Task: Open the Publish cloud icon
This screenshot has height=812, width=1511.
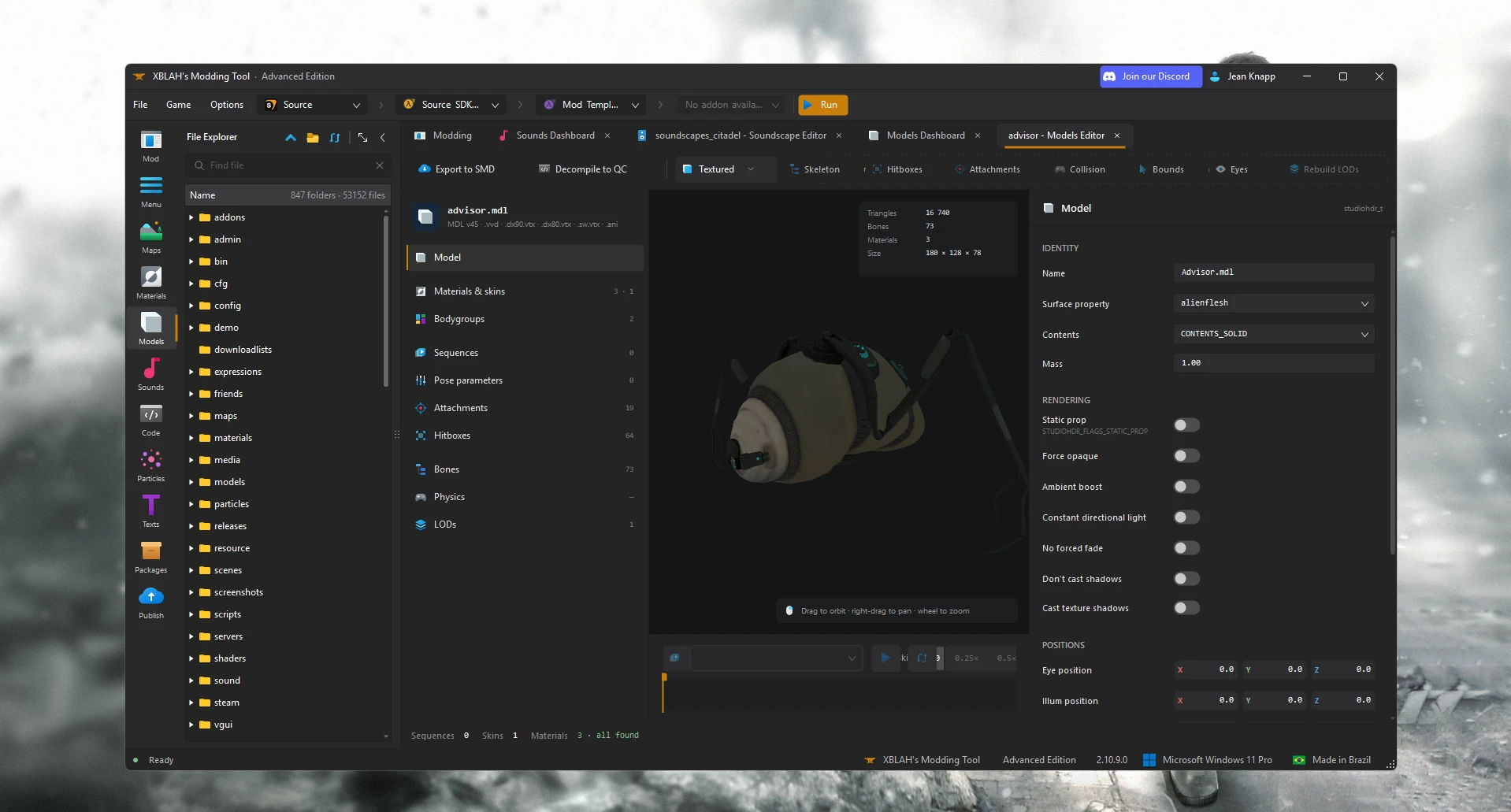Action: [150, 603]
